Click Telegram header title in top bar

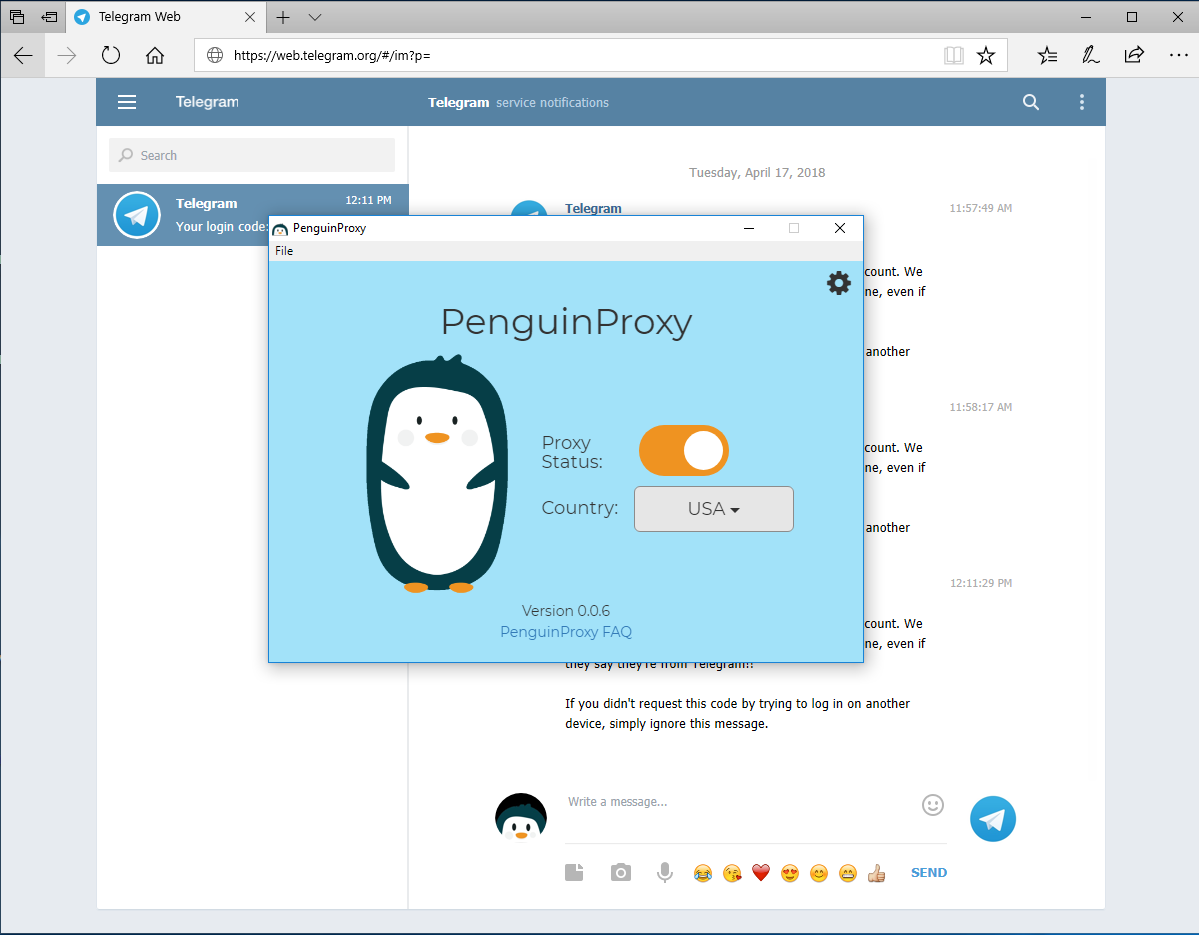206,102
